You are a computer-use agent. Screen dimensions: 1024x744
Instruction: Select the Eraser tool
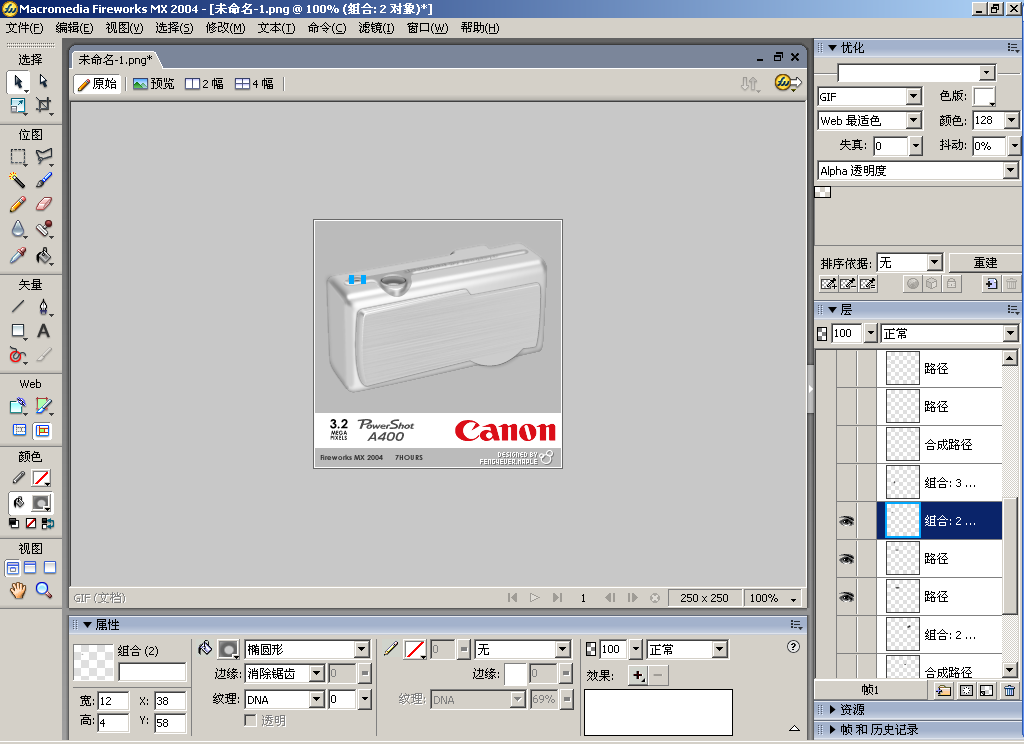tap(43, 204)
